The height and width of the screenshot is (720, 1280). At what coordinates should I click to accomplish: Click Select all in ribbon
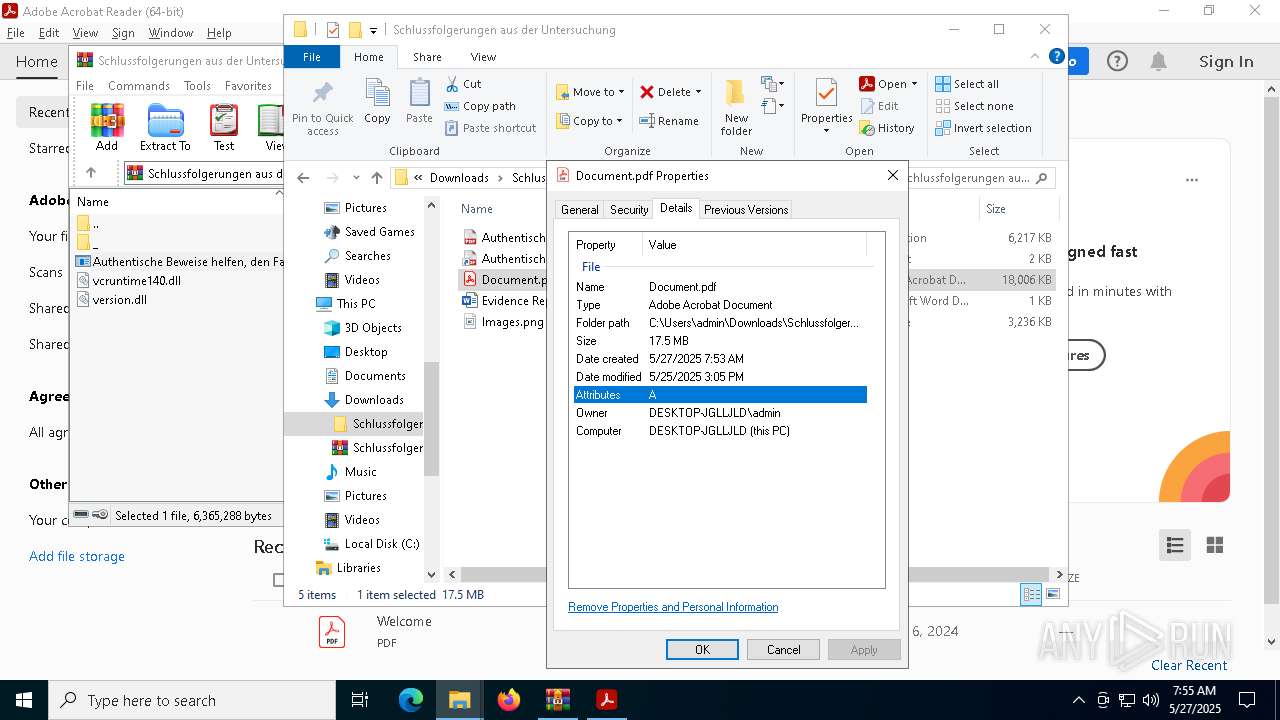967,84
